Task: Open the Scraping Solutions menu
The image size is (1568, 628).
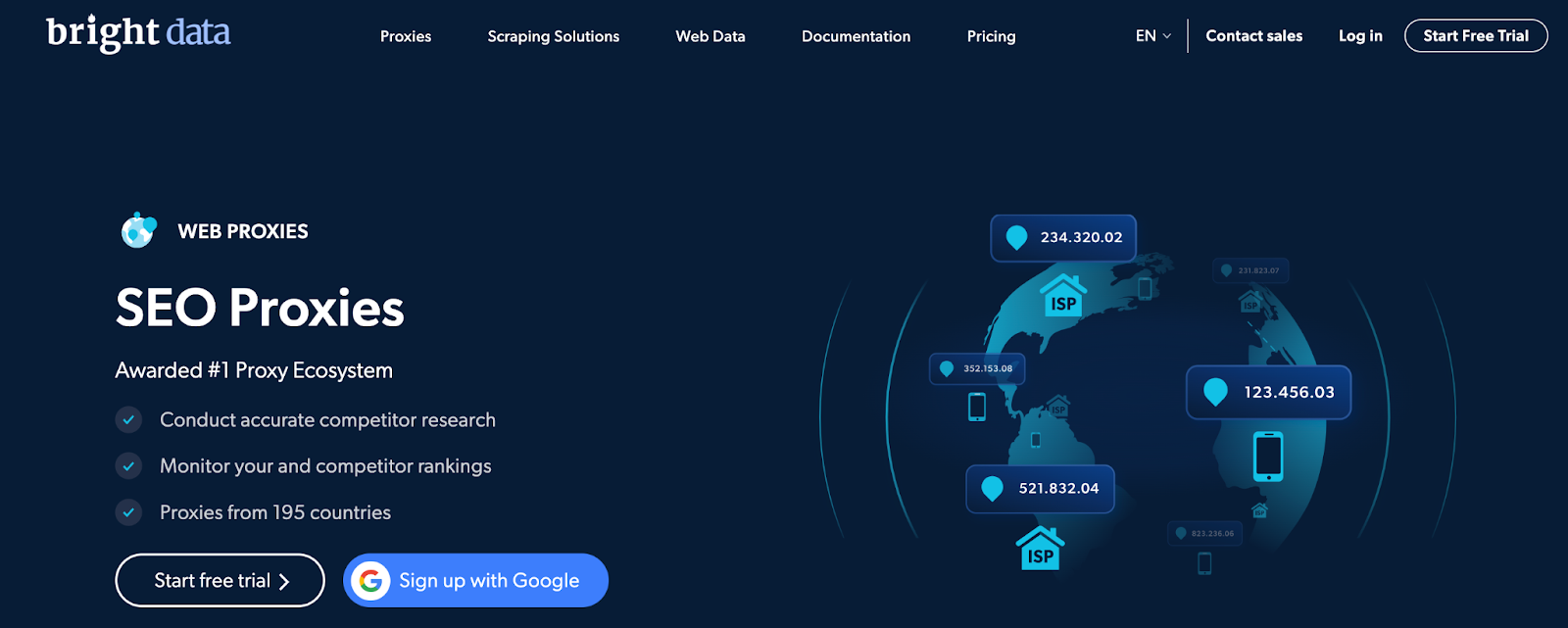Action: tap(554, 36)
